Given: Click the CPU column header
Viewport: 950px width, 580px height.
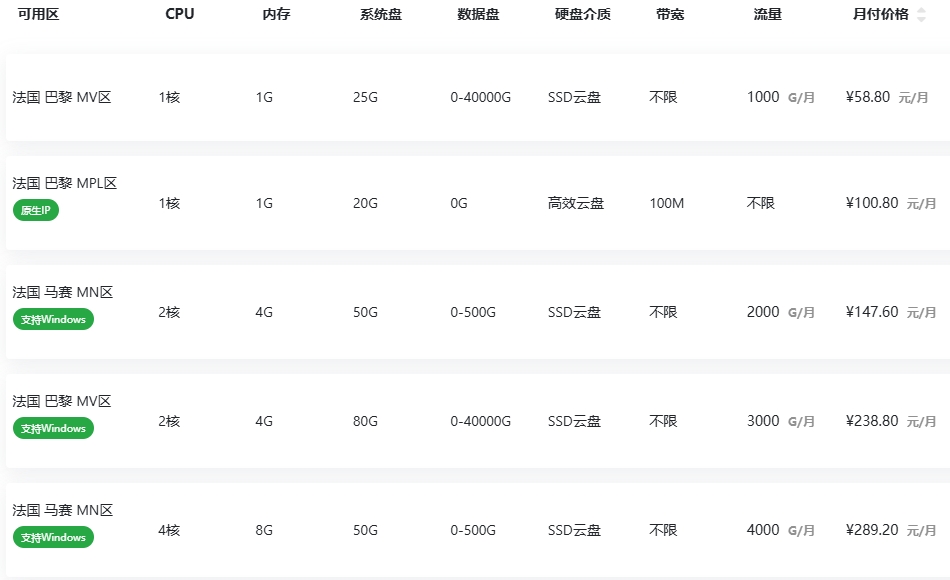Looking at the screenshot, I should pyautogui.click(x=180, y=14).
